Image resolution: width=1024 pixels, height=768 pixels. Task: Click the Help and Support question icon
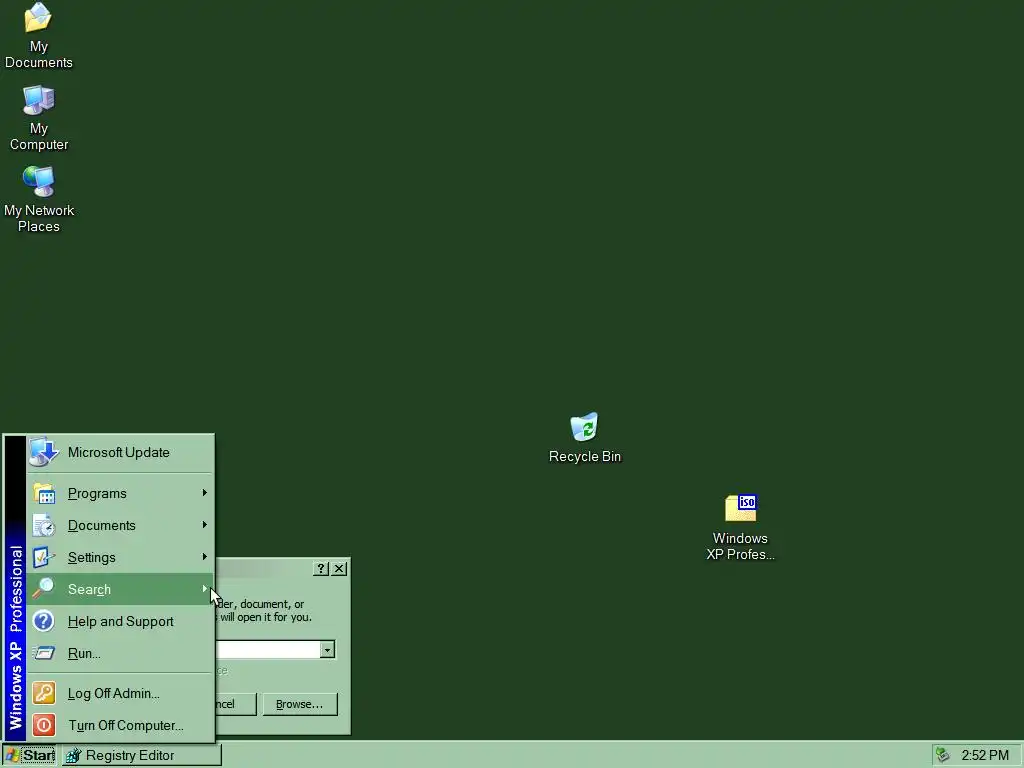tap(44, 621)
